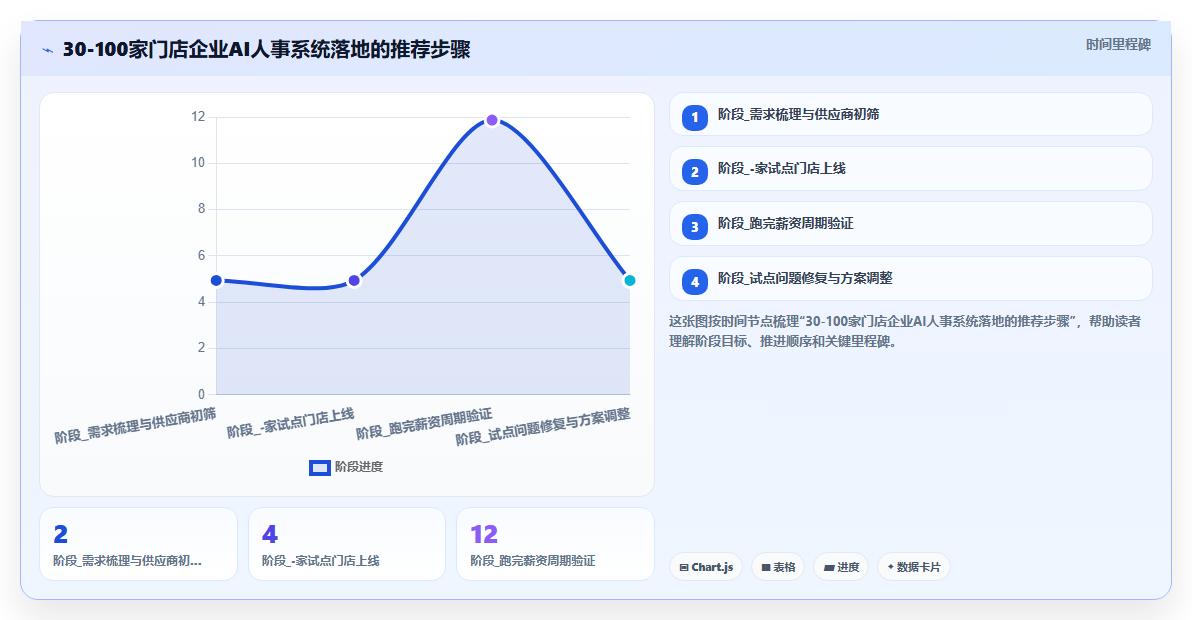Click the x-axis label 阶段_-家试点门店上线
The image size is (1192, 620).
point(290,423)
